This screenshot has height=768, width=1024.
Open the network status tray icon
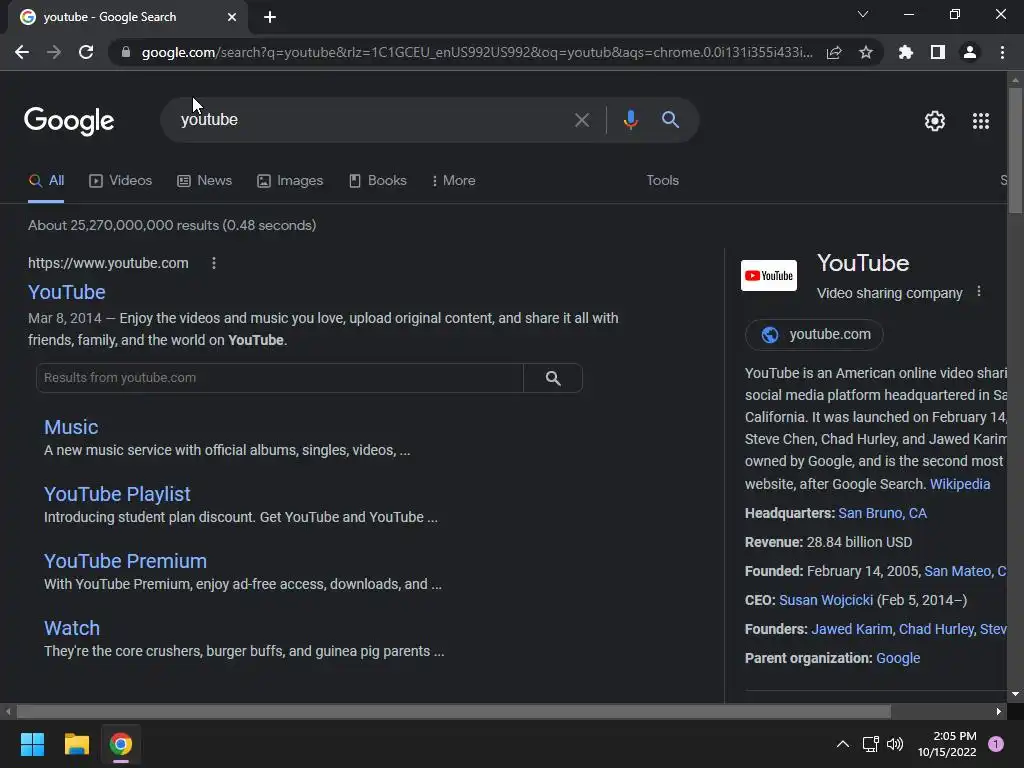point(870,744)
